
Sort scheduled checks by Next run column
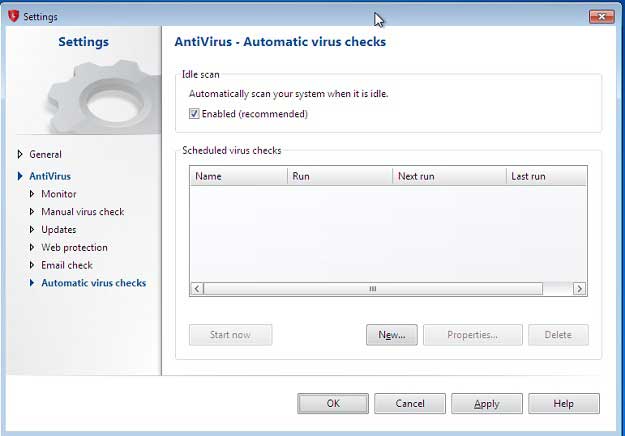pos(449,176)
